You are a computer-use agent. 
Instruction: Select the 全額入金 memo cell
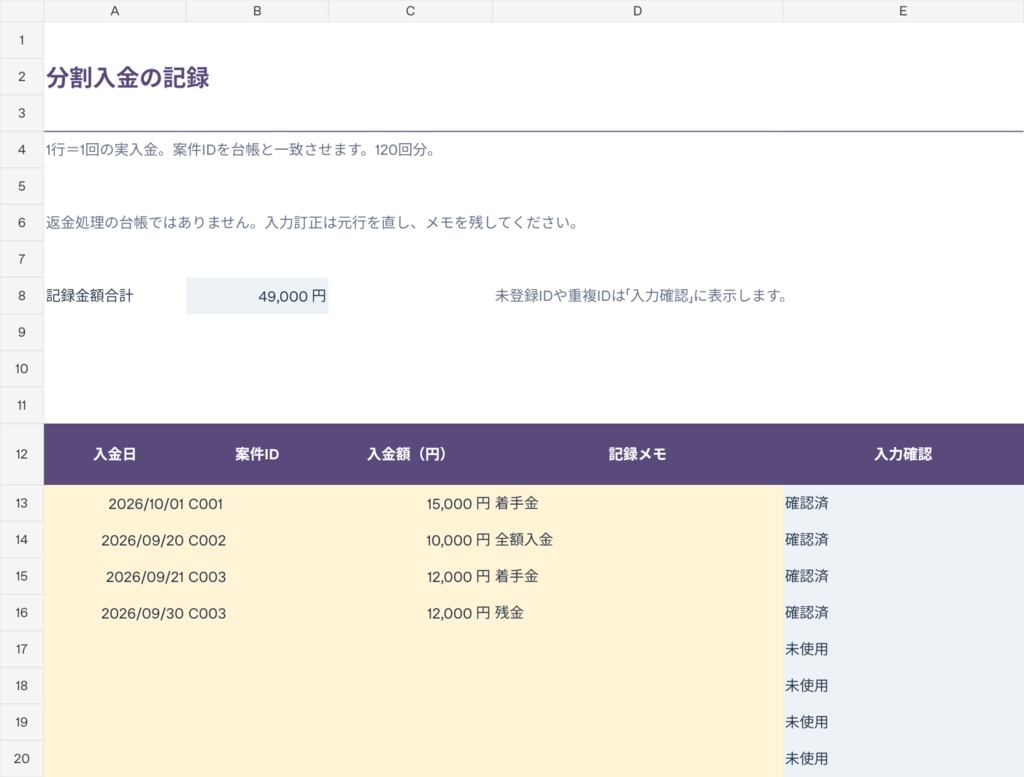(637, 540)
